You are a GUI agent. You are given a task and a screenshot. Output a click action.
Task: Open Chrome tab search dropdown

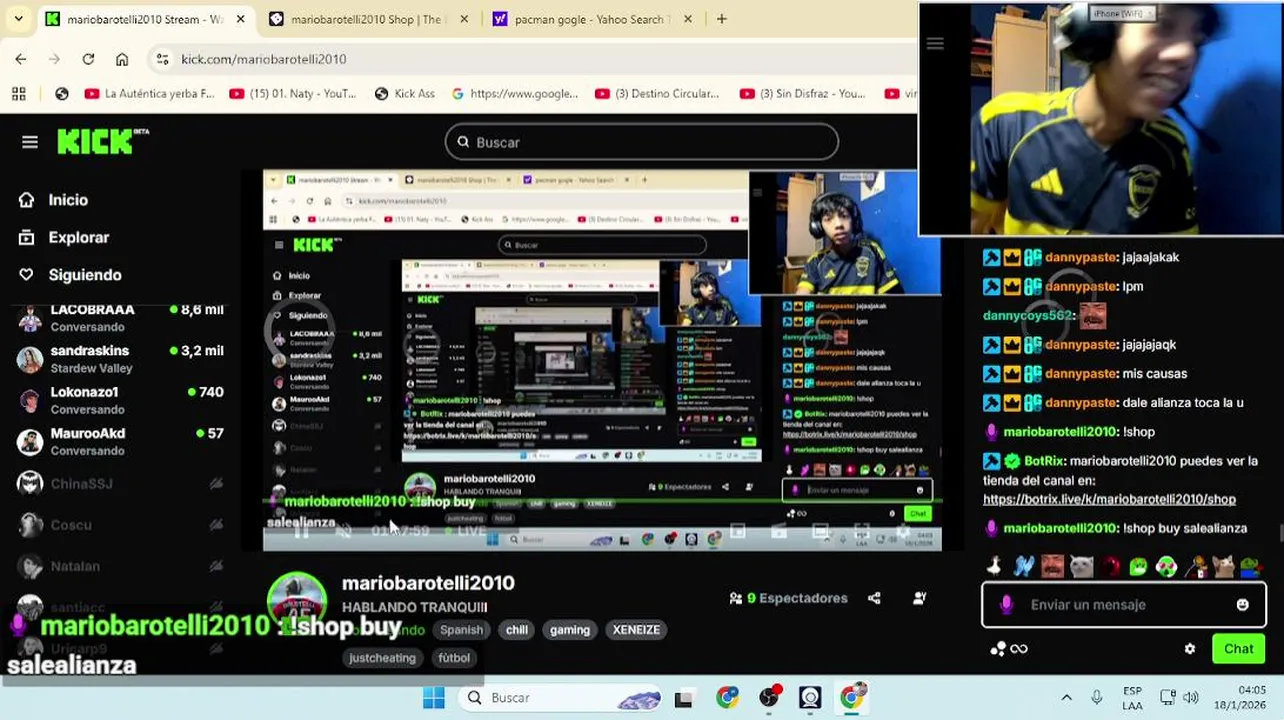tap(18, 19)
